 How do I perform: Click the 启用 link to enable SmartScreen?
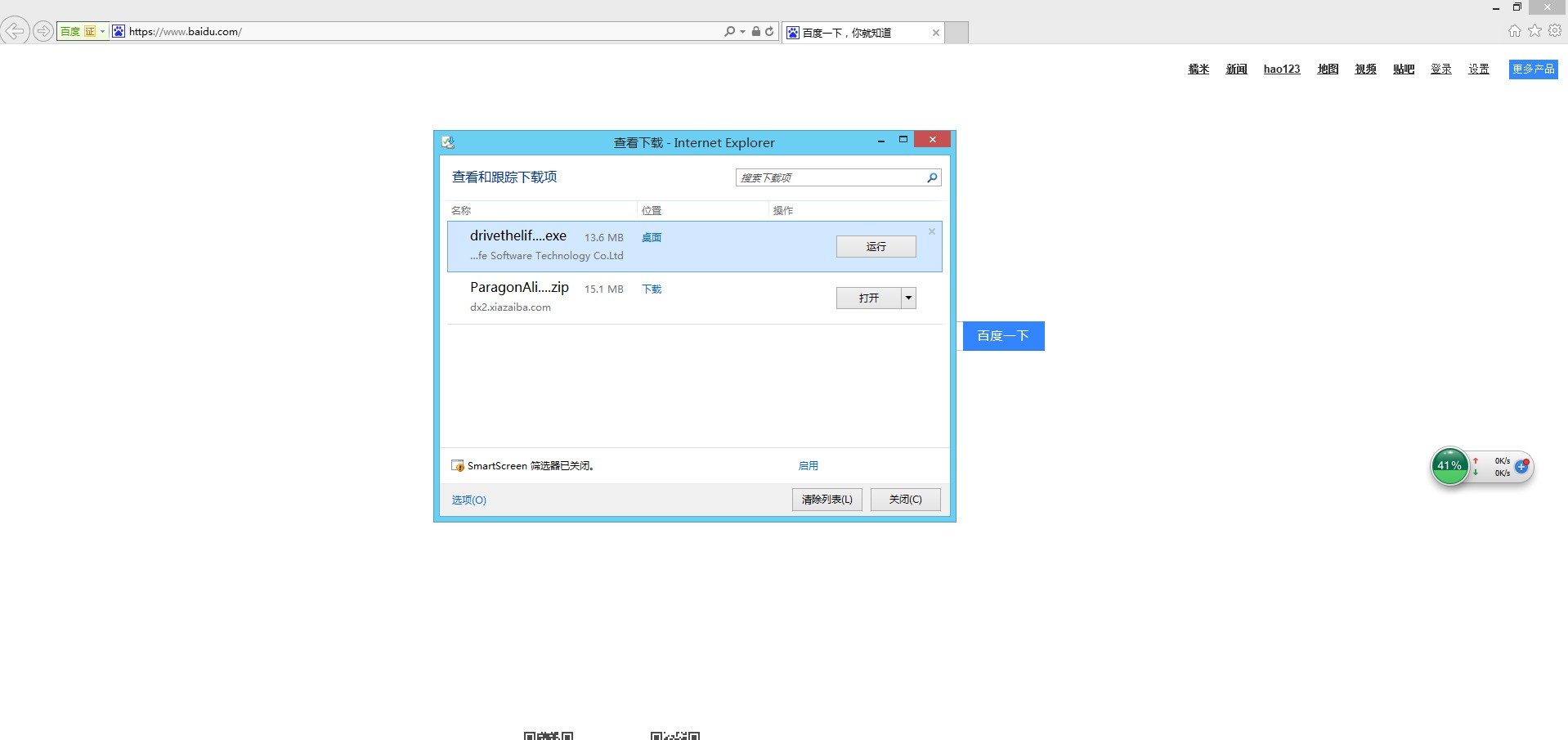[808, 466]
